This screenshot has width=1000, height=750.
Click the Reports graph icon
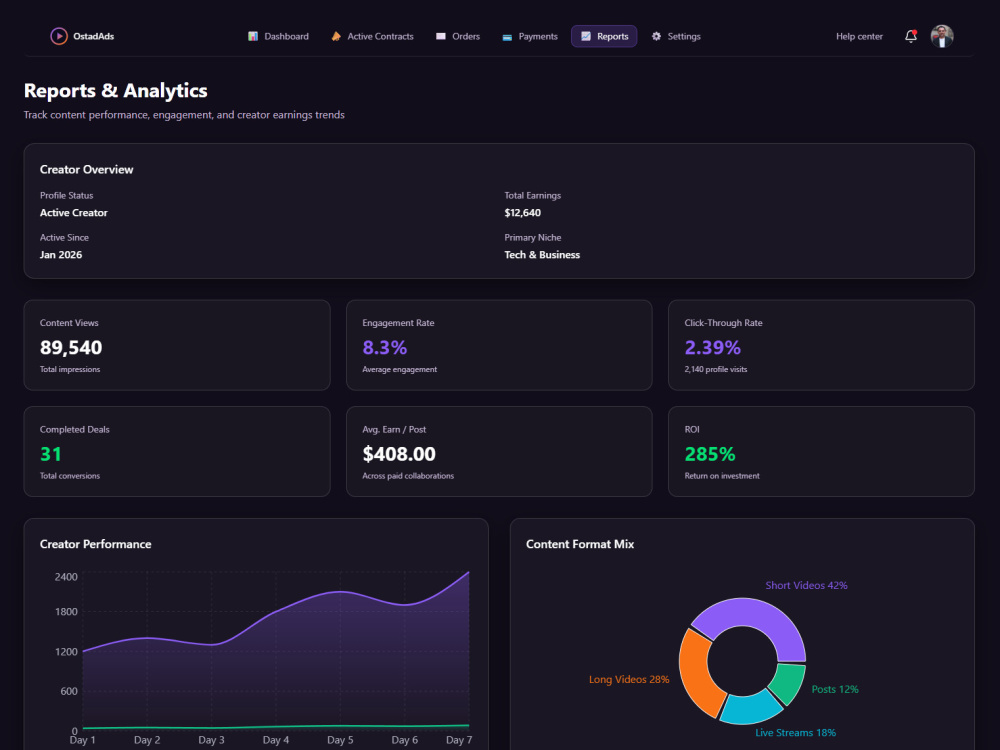click(585, 36)
